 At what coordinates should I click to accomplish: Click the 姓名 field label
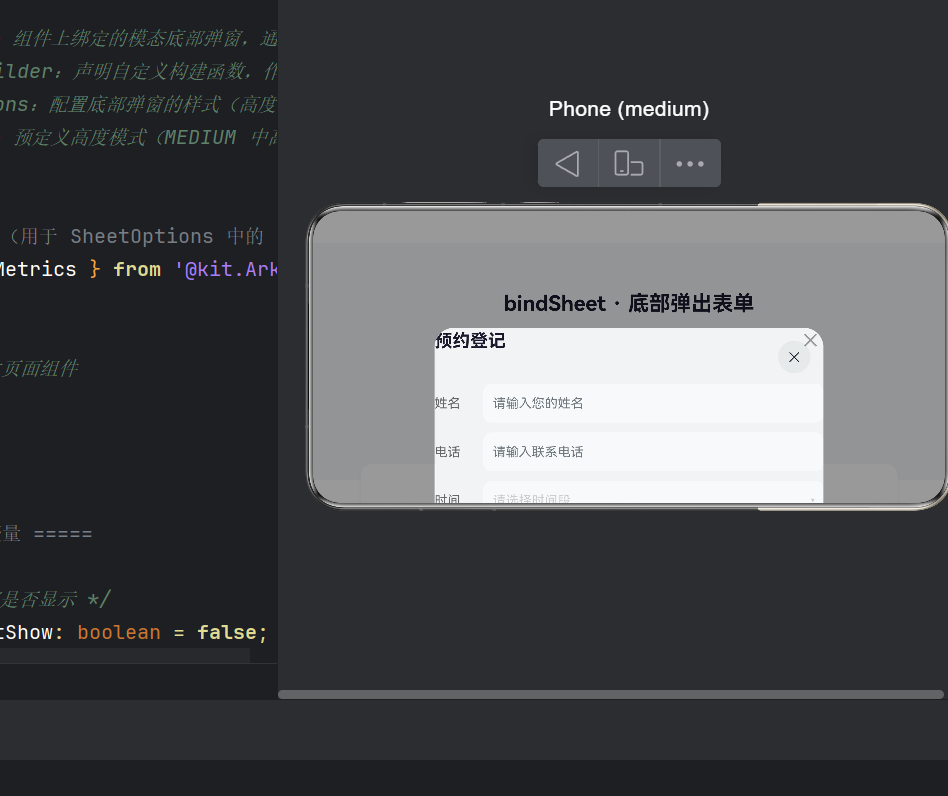pyautogui.click(x=447, y=403)
